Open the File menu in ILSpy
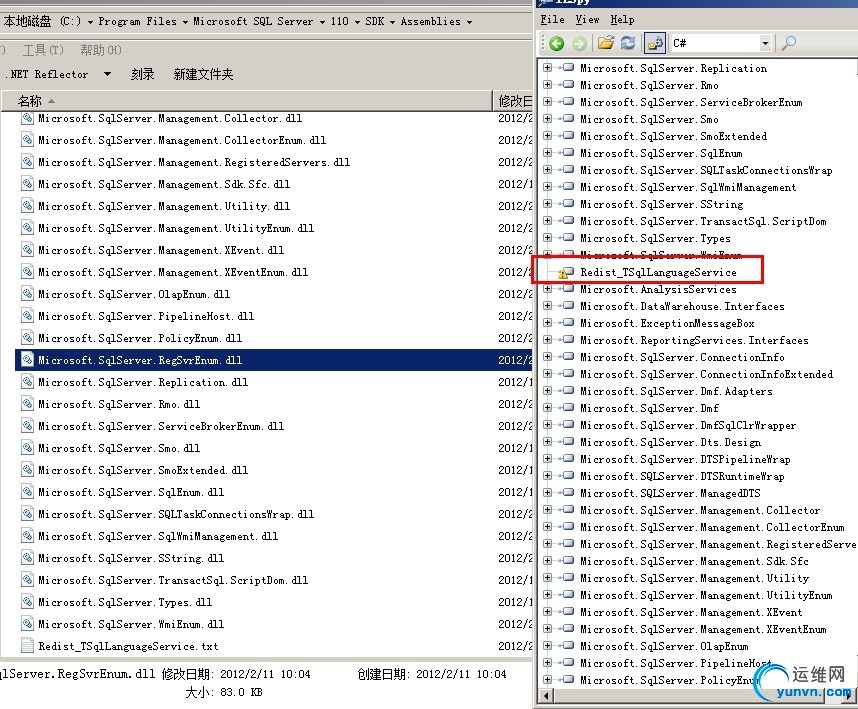Screen dimensions: 858x709 click(552, 20)
